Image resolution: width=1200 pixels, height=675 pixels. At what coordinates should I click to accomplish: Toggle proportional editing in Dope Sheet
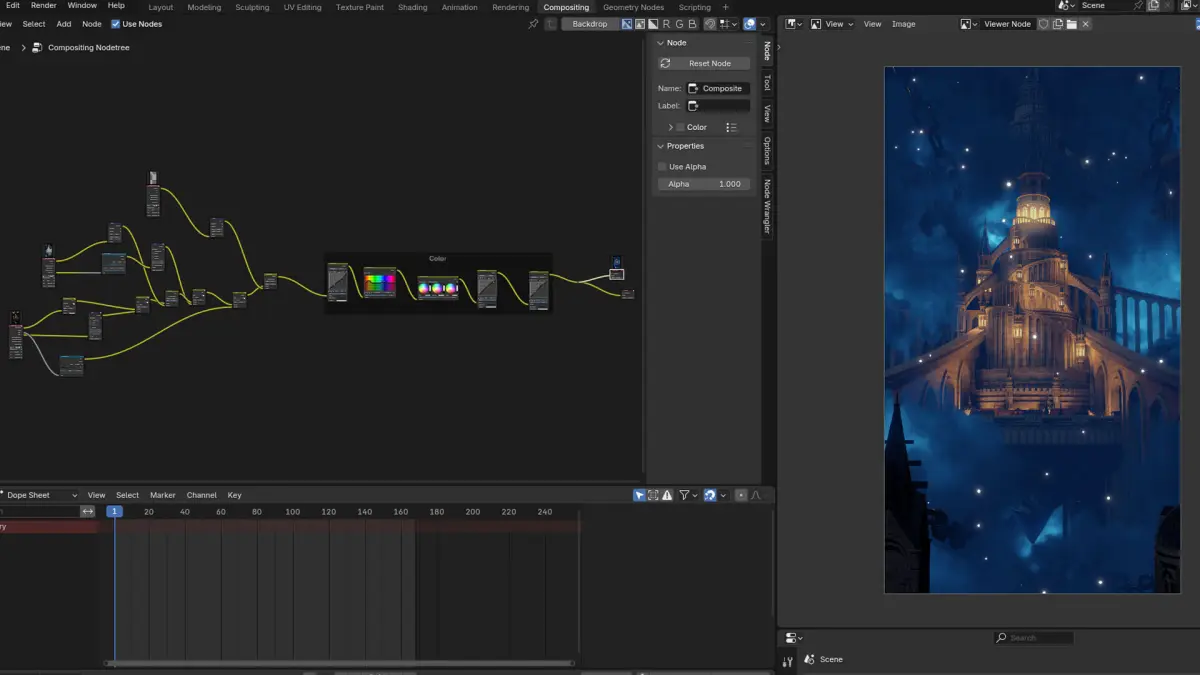pos(741,495)
